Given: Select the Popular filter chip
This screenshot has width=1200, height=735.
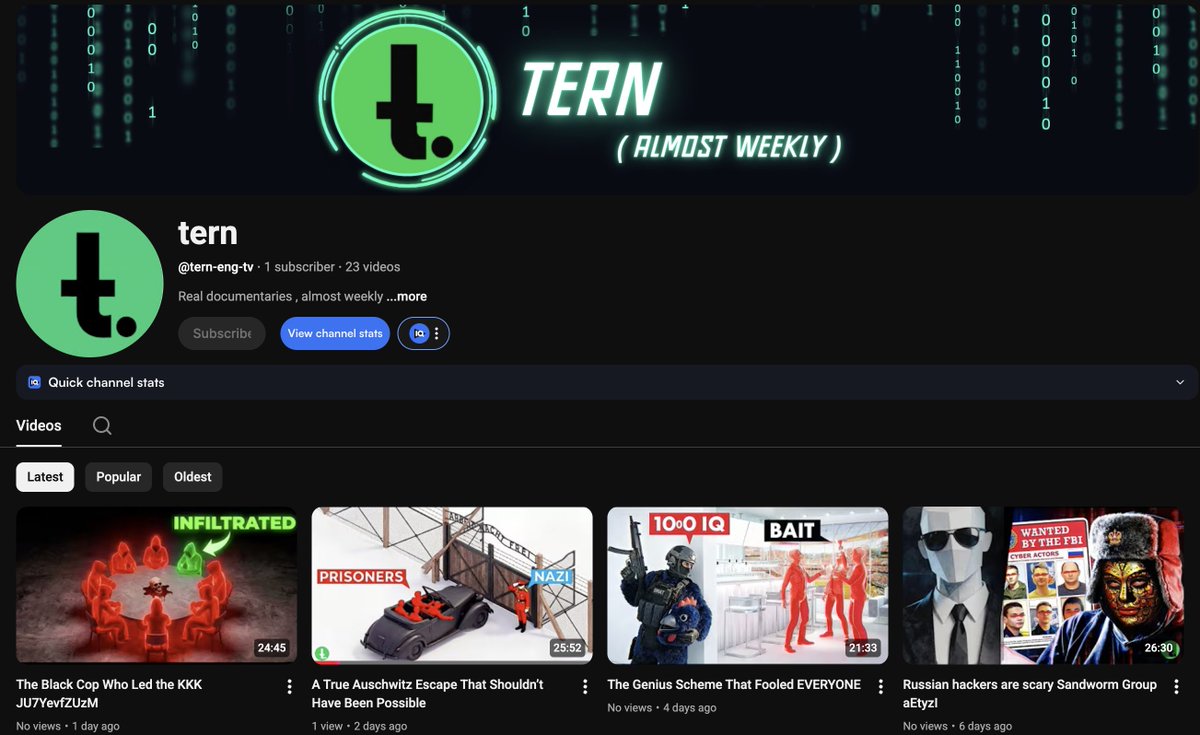Looking at the screenshot, I should click(118, 477).
